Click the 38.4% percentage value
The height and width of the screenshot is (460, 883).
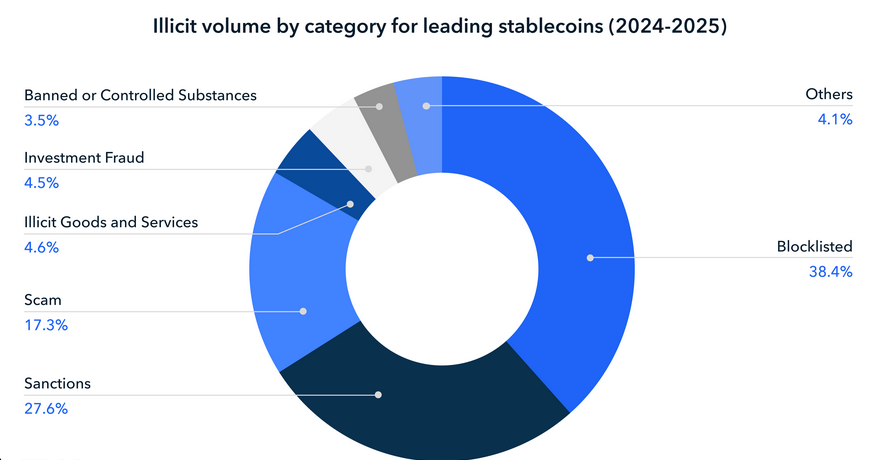coord(830,271)
